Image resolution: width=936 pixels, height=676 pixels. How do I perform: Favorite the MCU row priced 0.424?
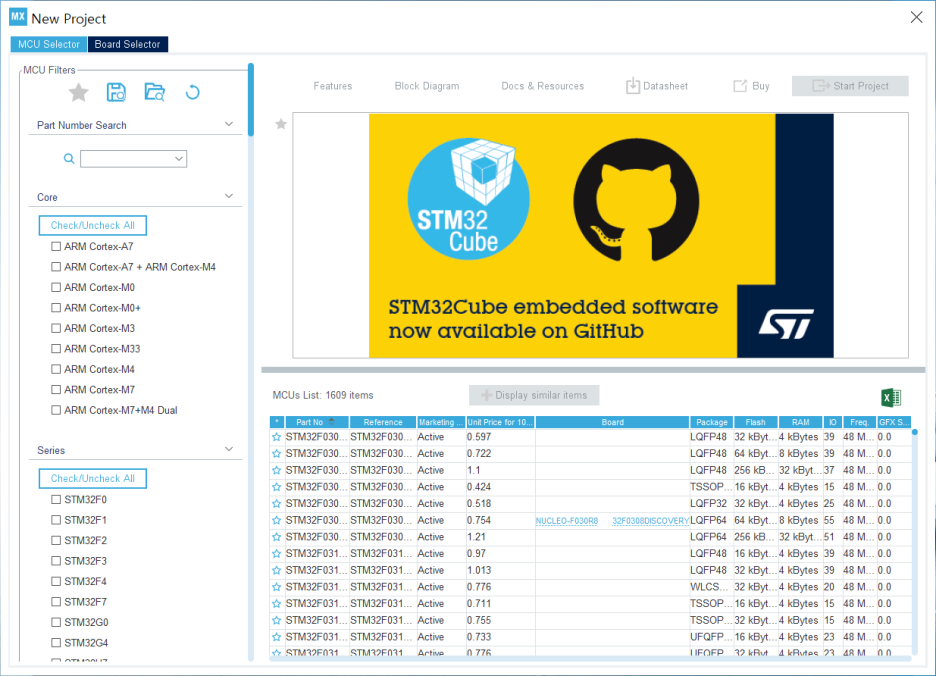[x=276, y=487]
